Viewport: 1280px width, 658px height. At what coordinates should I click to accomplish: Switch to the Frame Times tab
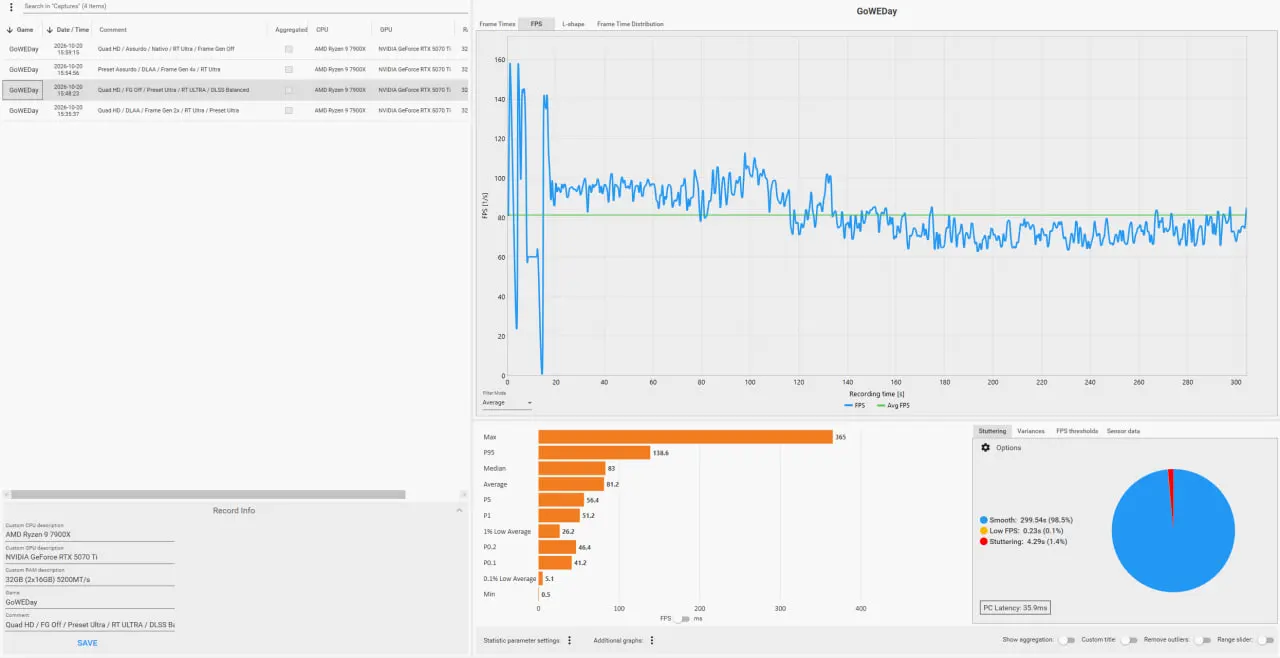coord(497,24)
